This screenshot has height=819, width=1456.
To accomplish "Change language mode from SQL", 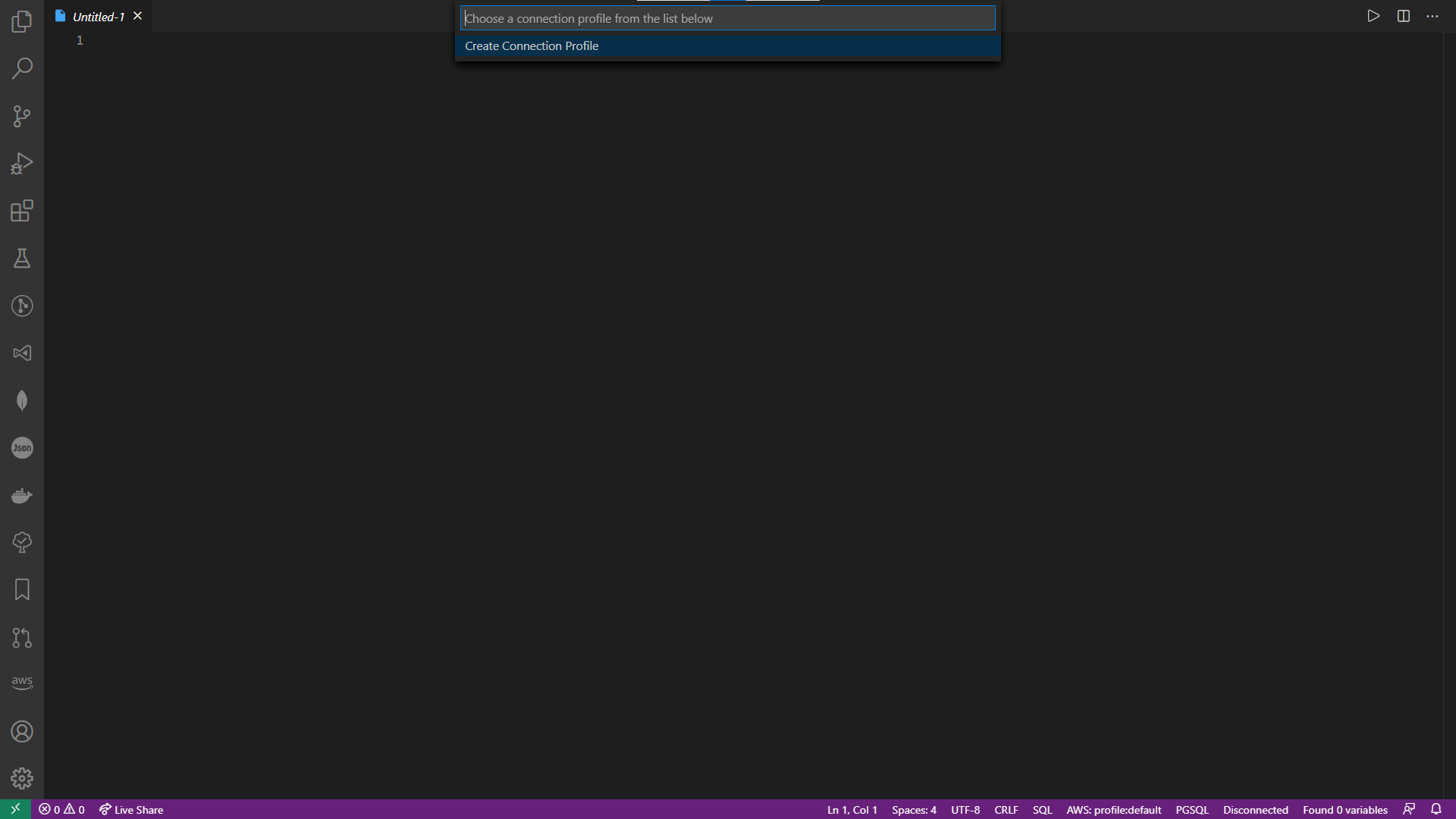I will click(1042, 809).
